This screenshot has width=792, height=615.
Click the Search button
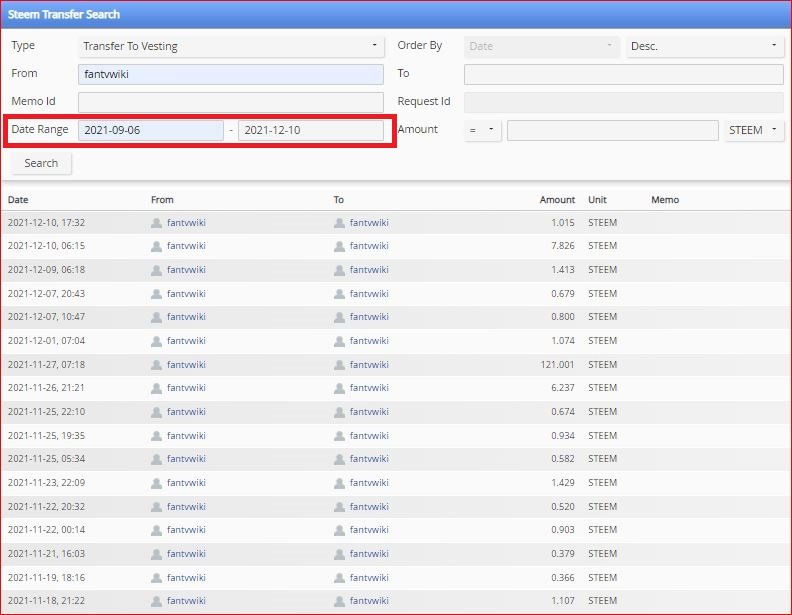[x=41, y=163]
